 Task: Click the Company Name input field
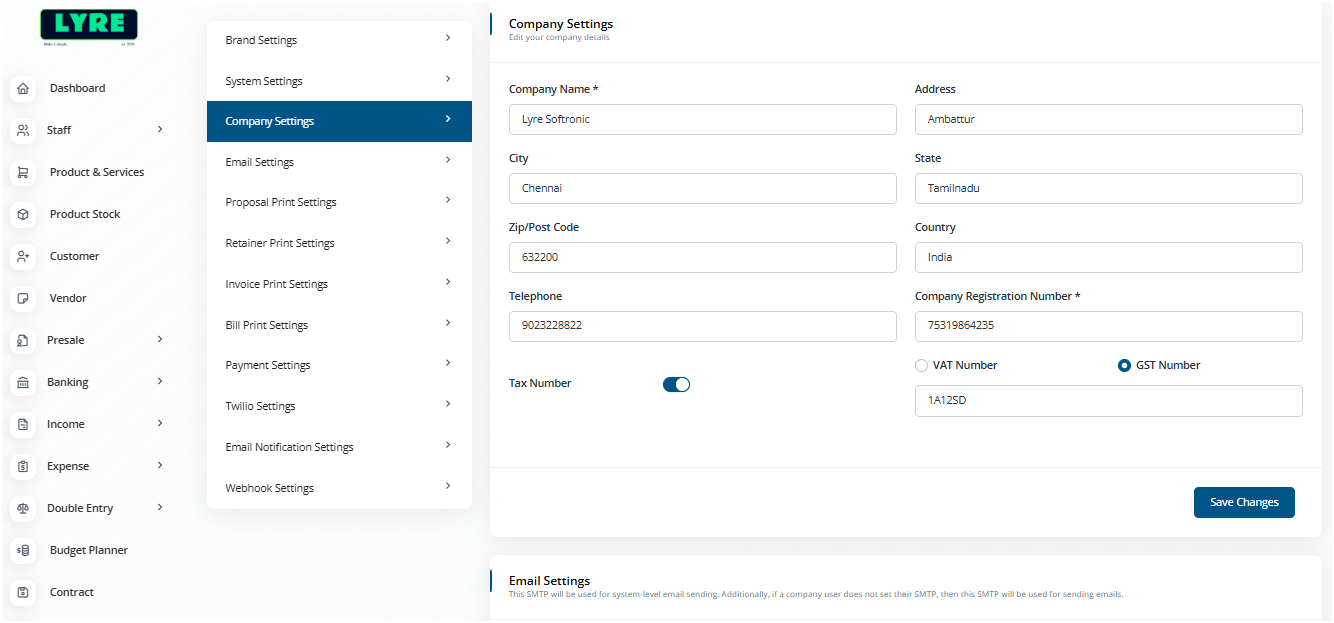point(702,119)
